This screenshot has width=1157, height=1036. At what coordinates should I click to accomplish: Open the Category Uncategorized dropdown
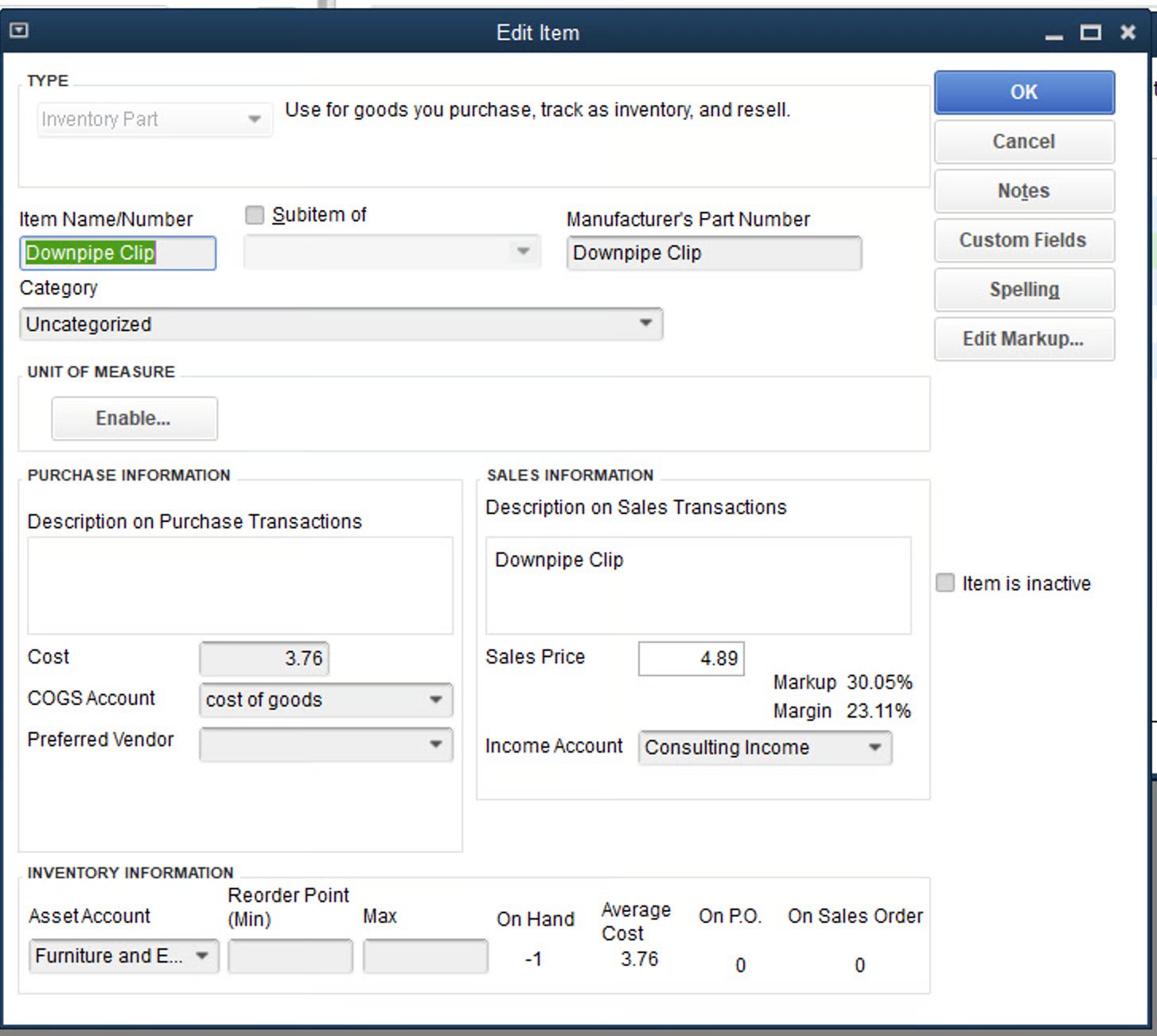coord(341,324)
